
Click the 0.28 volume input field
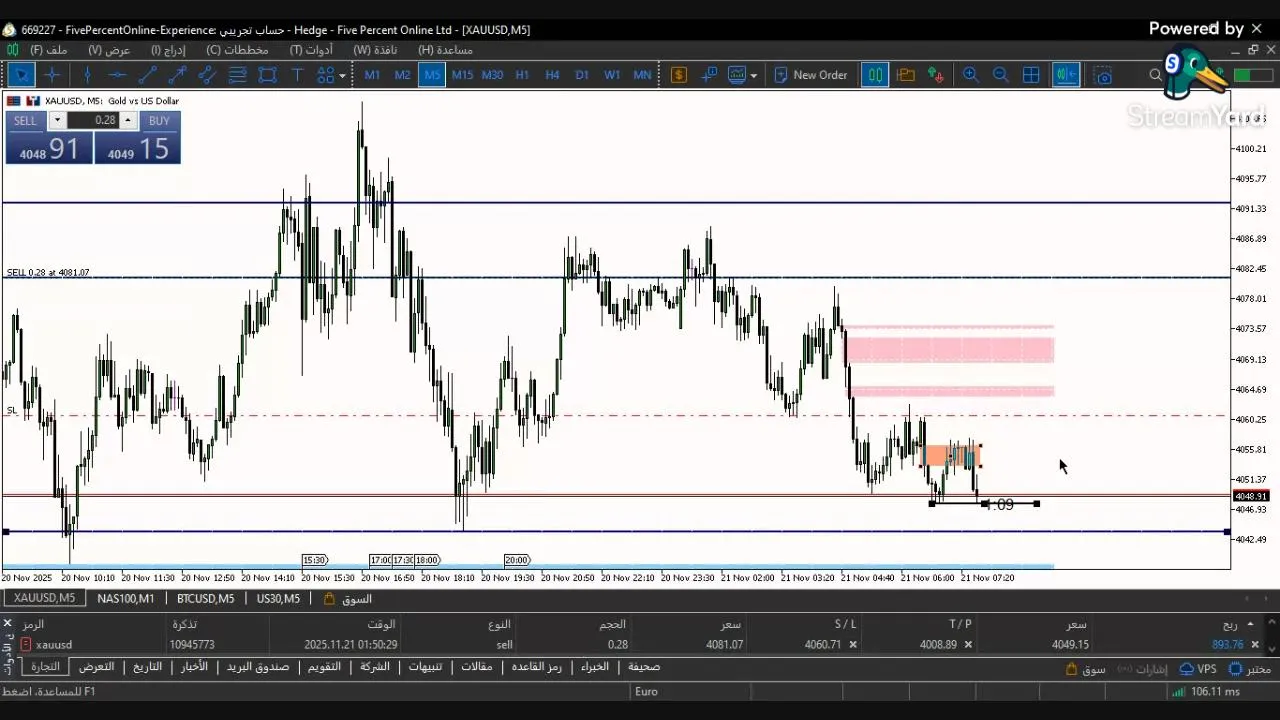[95, 121]
